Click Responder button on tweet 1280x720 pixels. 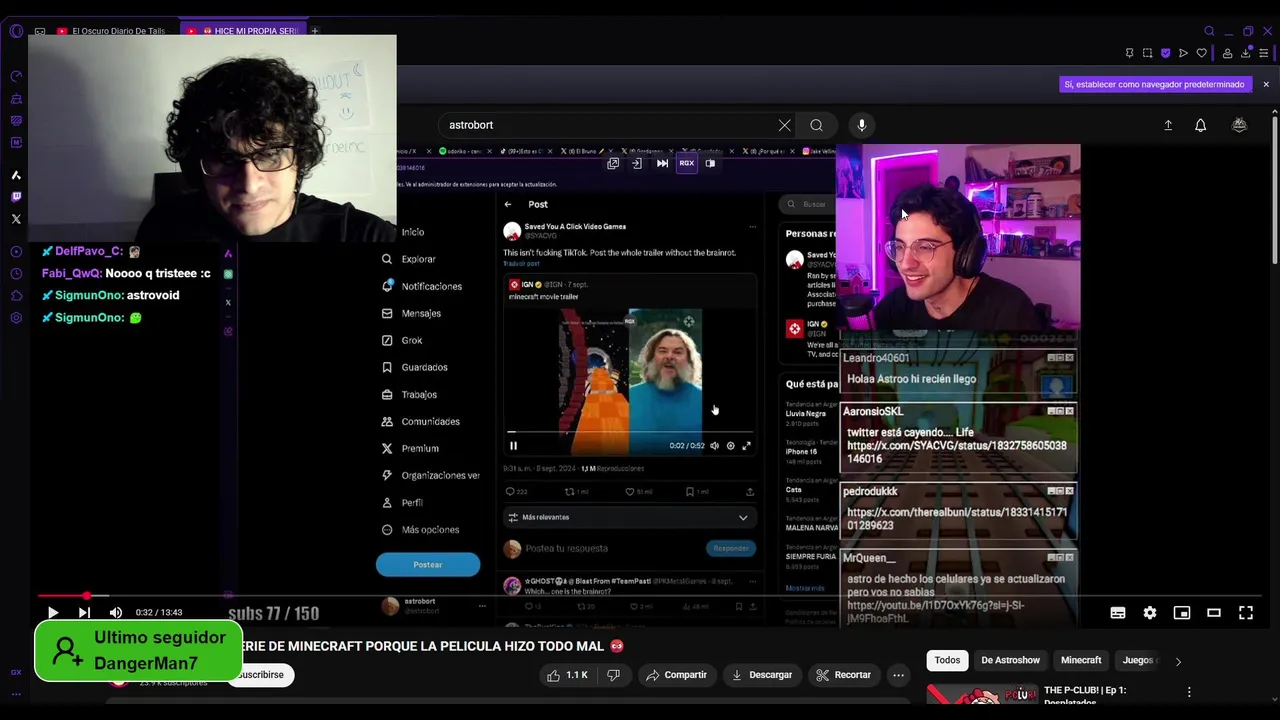click(x=731, y=548)
